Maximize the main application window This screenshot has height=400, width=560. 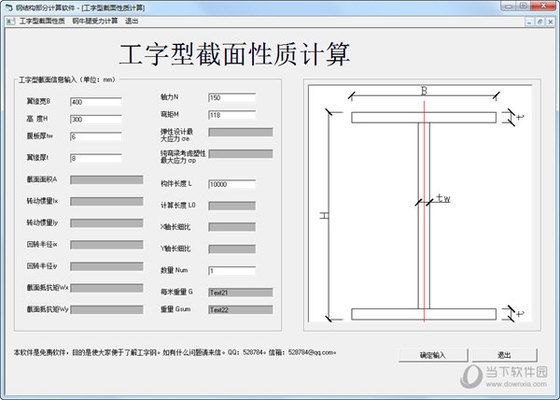point(523,6)
